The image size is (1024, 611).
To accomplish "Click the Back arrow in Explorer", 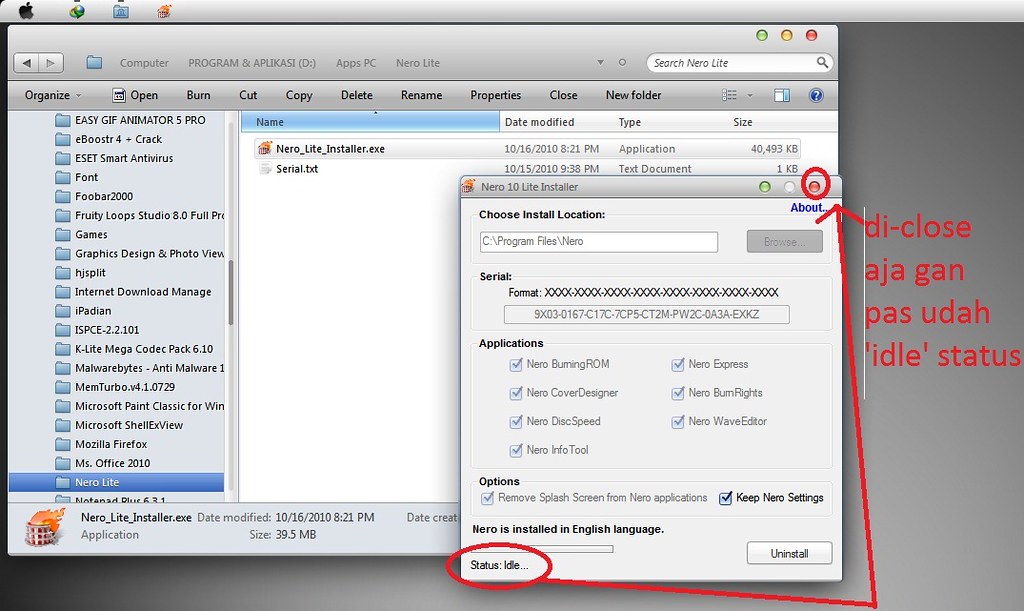I will [x=26, y=63].
